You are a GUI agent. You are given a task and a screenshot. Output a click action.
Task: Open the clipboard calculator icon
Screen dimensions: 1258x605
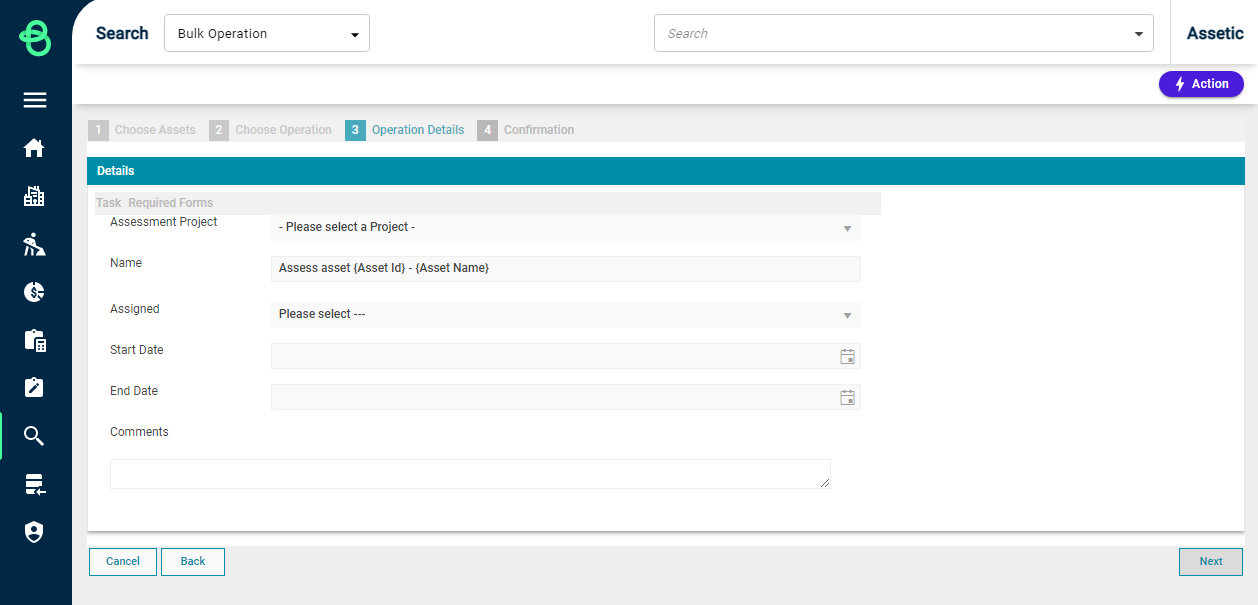(x=35, y=340)
